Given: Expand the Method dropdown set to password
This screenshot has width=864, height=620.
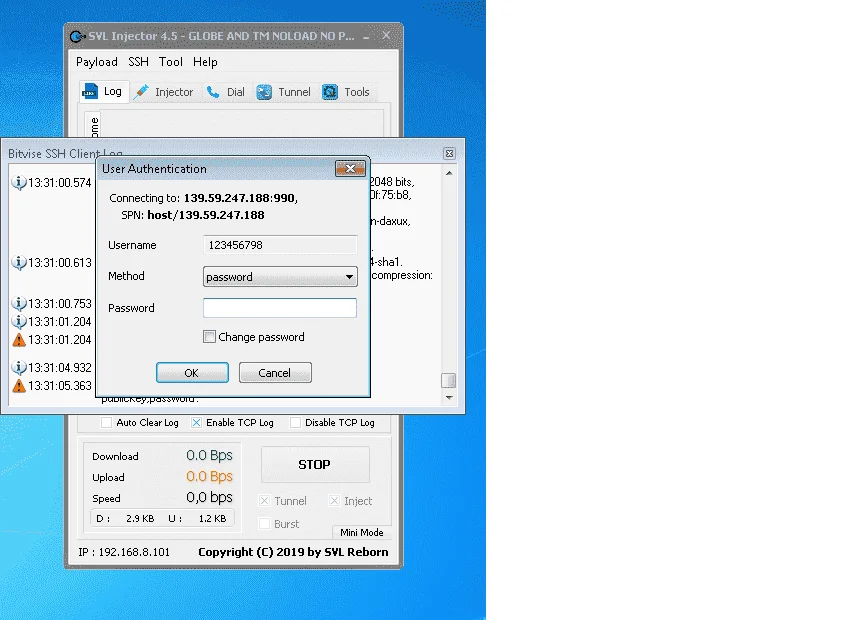Looking at the screenshot, I should tap(280, 277).
